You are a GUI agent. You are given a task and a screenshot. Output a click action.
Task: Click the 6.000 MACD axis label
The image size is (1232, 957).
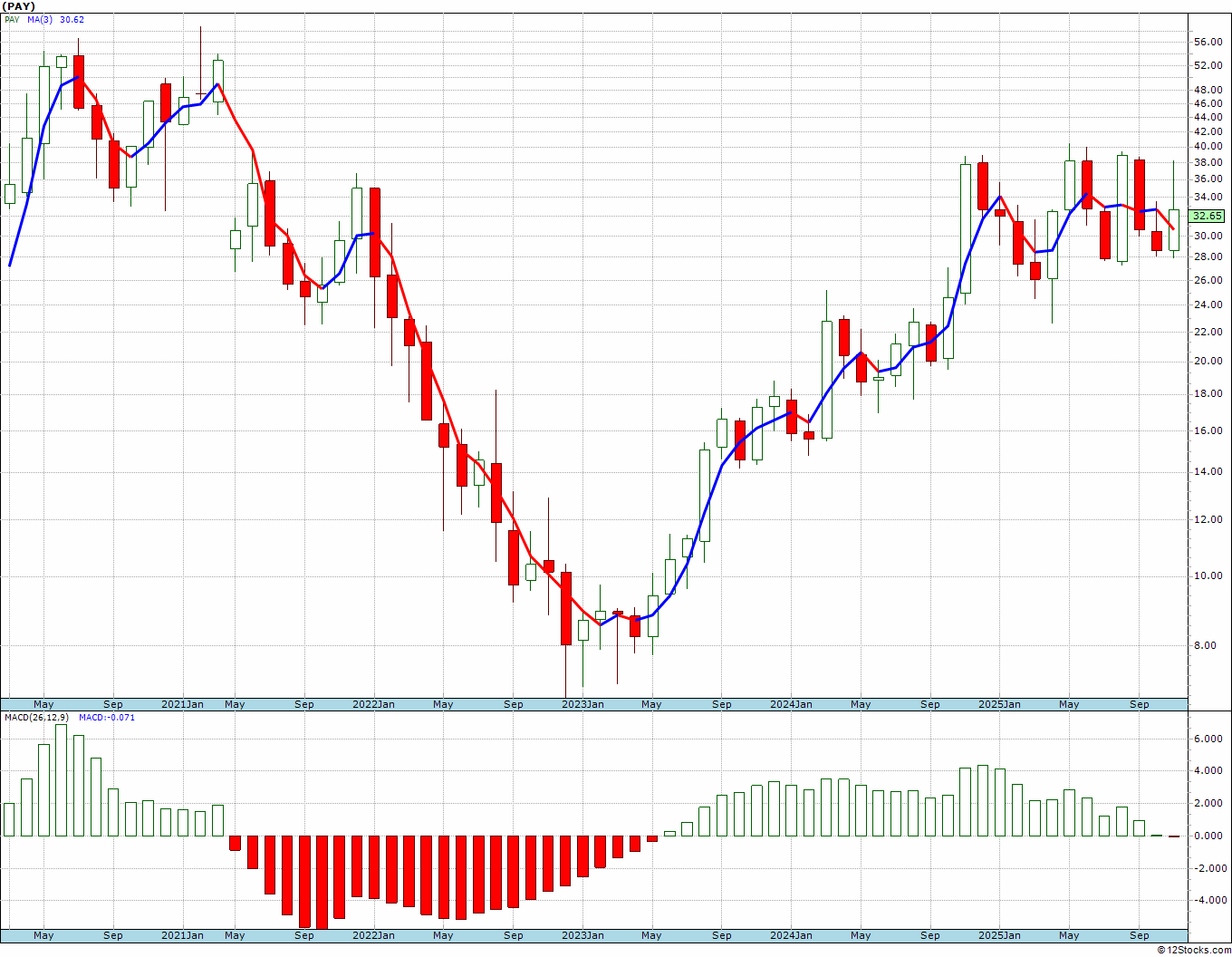coord(1209,739)
